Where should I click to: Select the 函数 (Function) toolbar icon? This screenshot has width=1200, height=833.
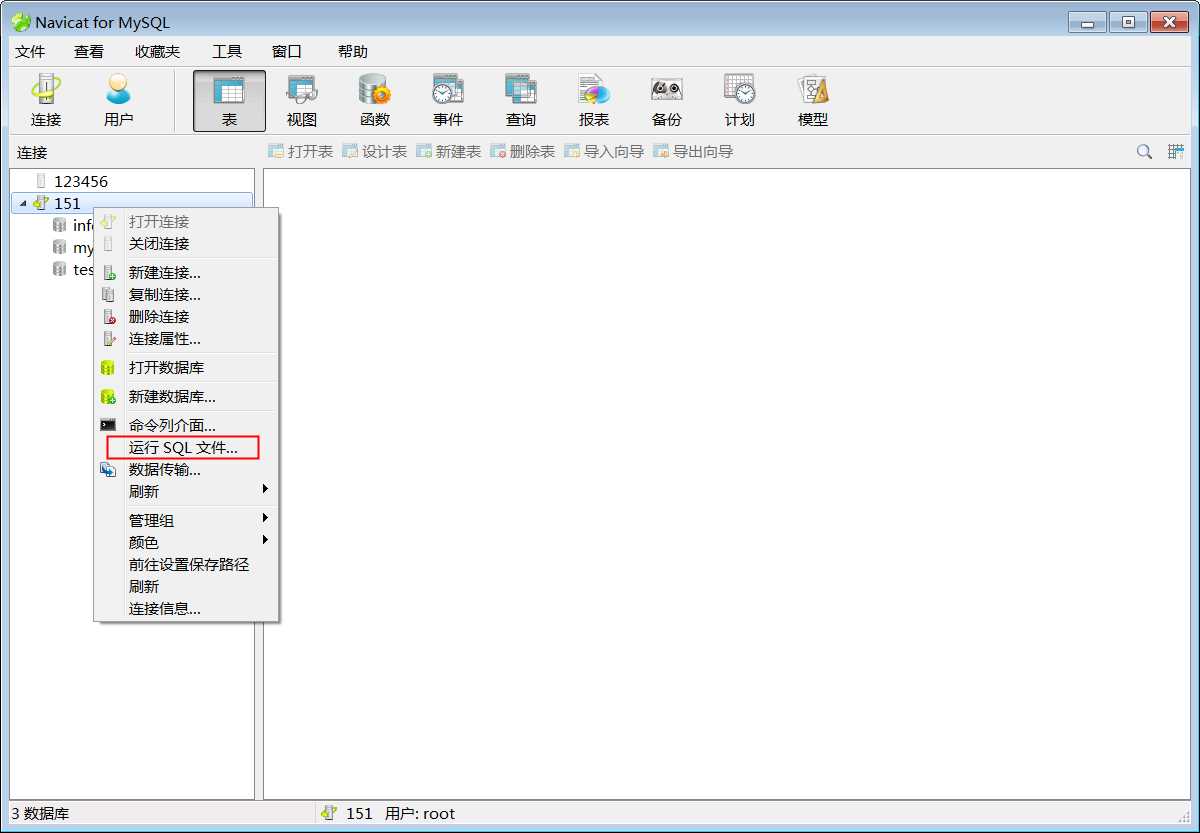(375, 100)
